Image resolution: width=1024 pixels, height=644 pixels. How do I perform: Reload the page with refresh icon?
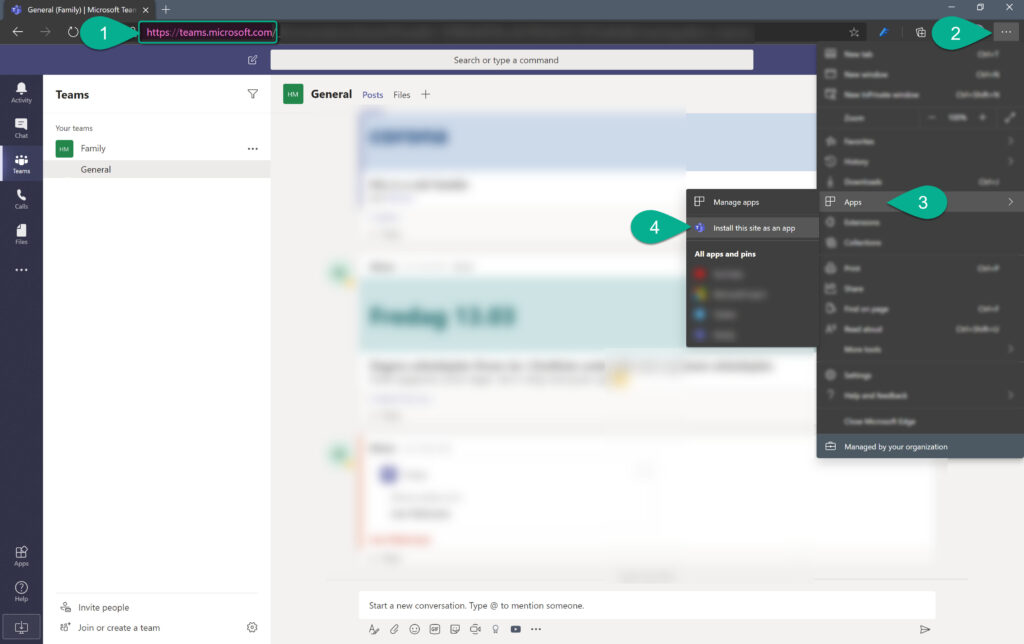72,32
